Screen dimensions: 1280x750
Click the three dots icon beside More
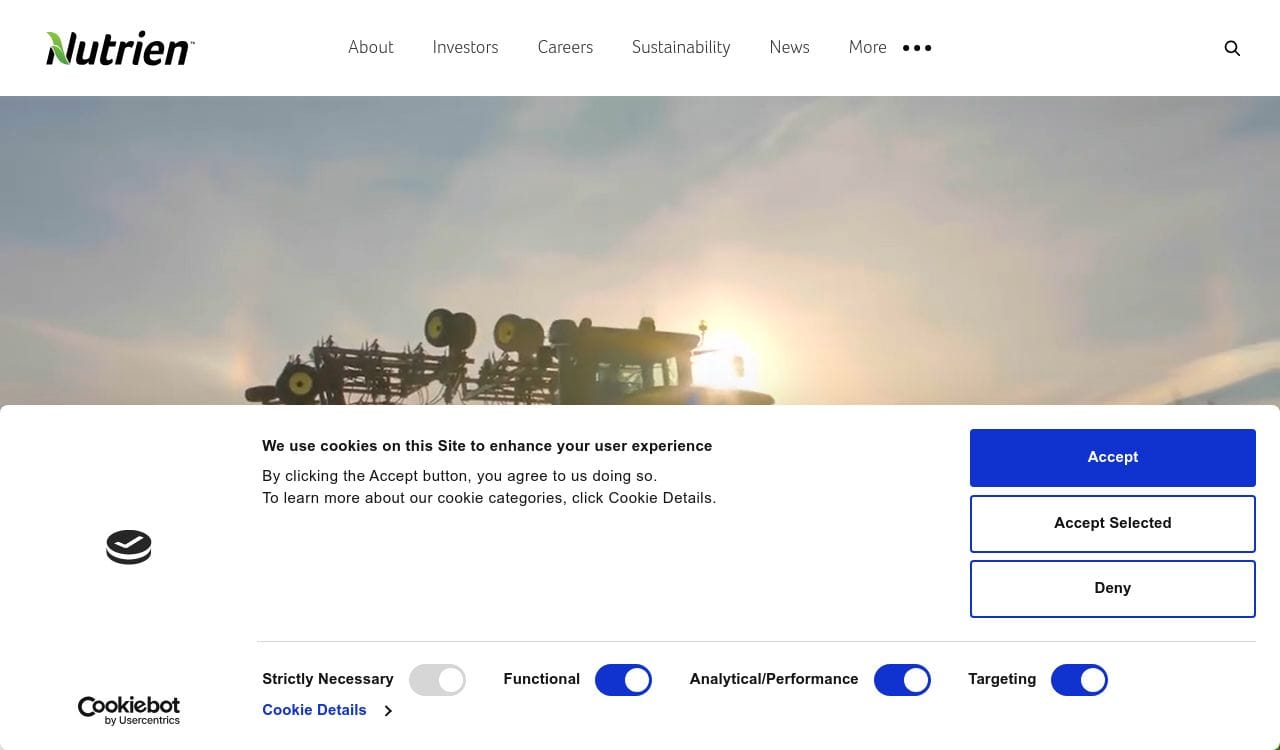tap(917, 48)
